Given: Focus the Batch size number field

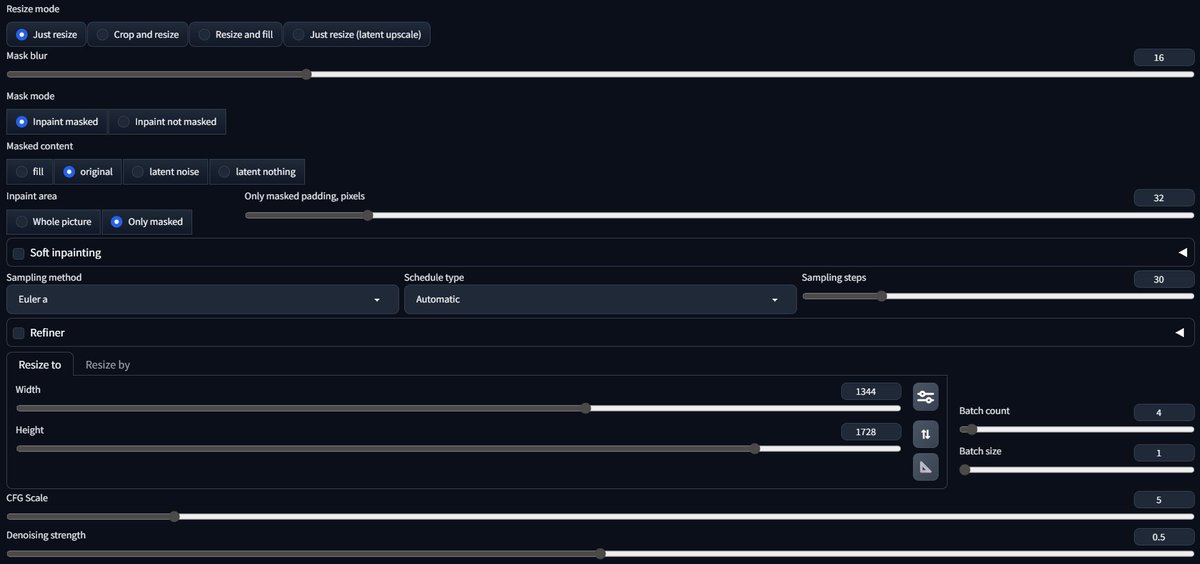Looking at the screenshot, I should (1164, 453).
